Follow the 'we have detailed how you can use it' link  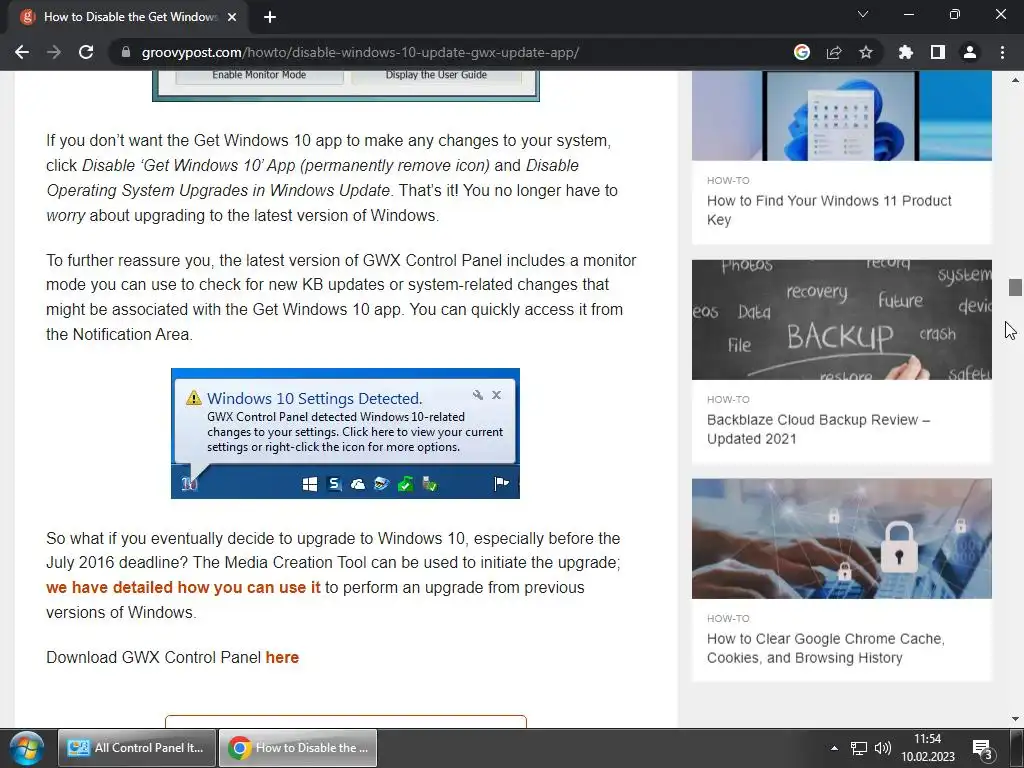point(184,587)
